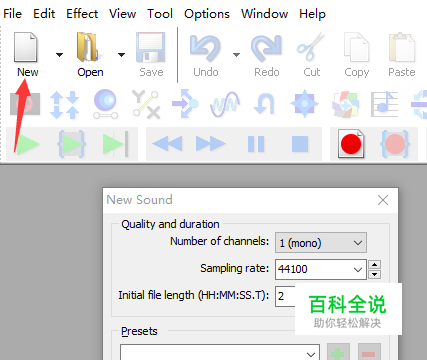Open the Tool menu

[160, 14]
